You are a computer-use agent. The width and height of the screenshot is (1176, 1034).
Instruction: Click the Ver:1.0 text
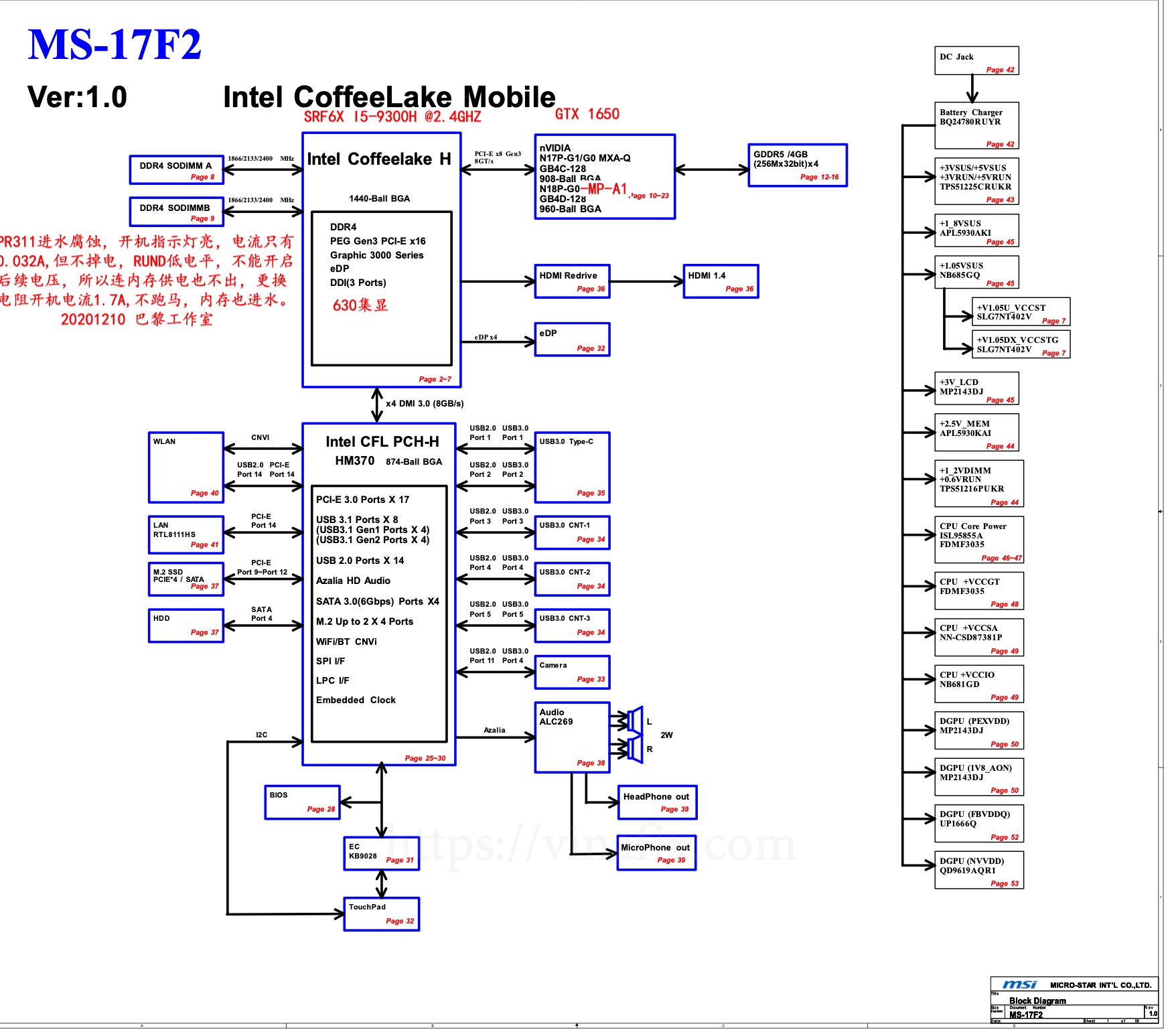(x=77, y=97)
